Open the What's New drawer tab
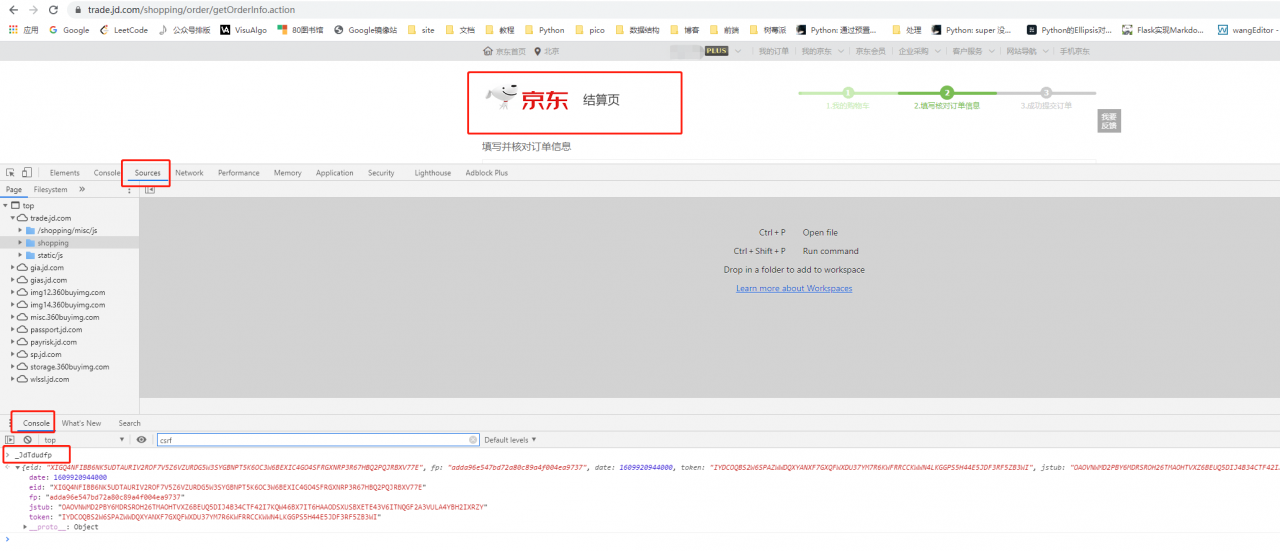Image resolution: width=1280 pixels, height=551 pixels. coord(81,423)
